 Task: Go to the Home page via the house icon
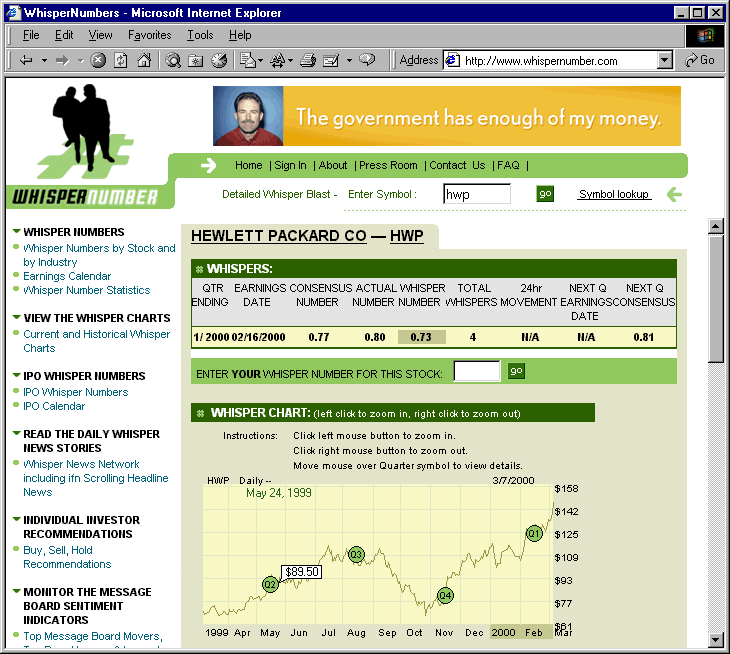pos(144,60)
